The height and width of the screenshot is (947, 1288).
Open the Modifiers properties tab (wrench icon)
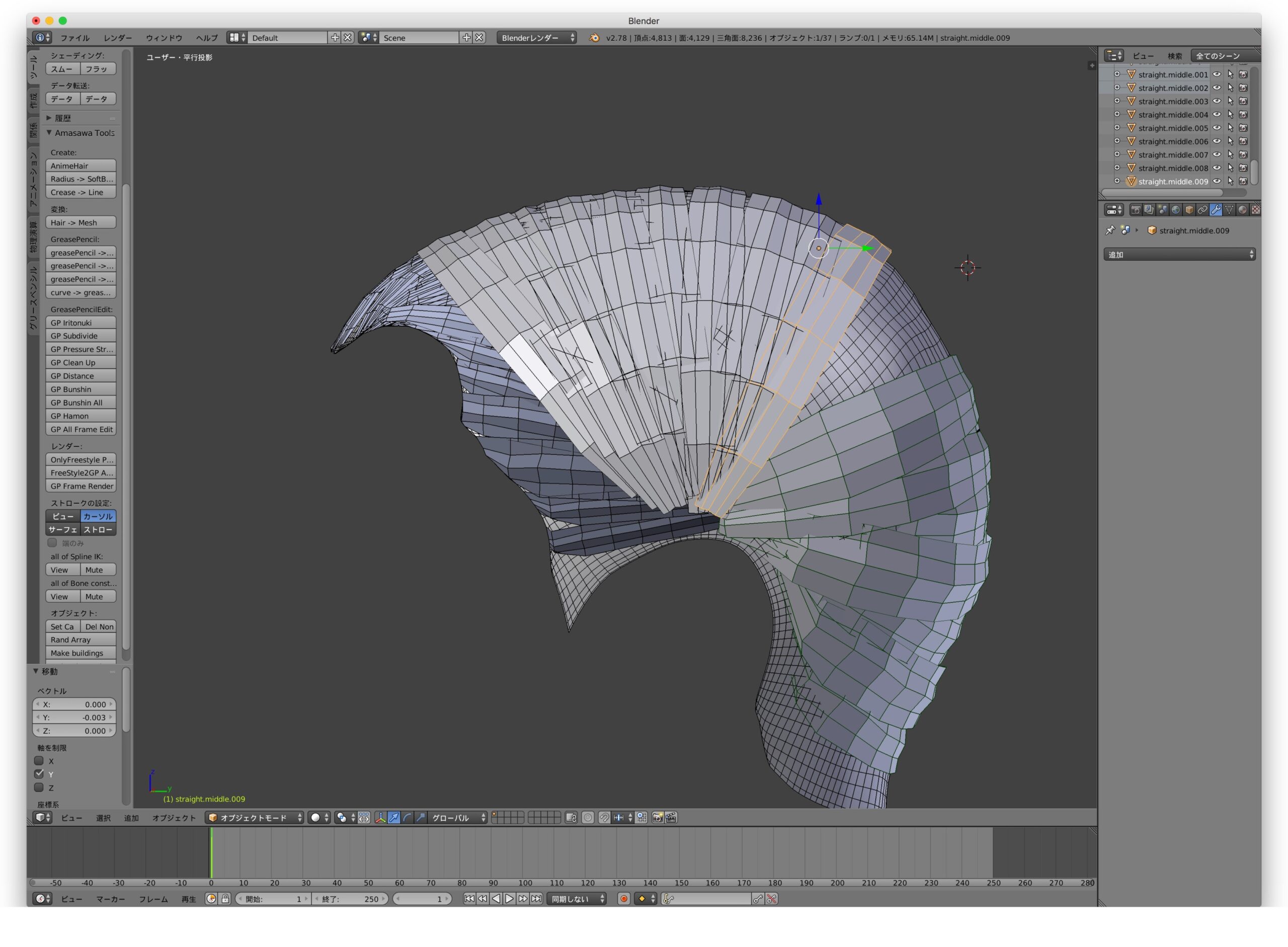click(1216, 210)
